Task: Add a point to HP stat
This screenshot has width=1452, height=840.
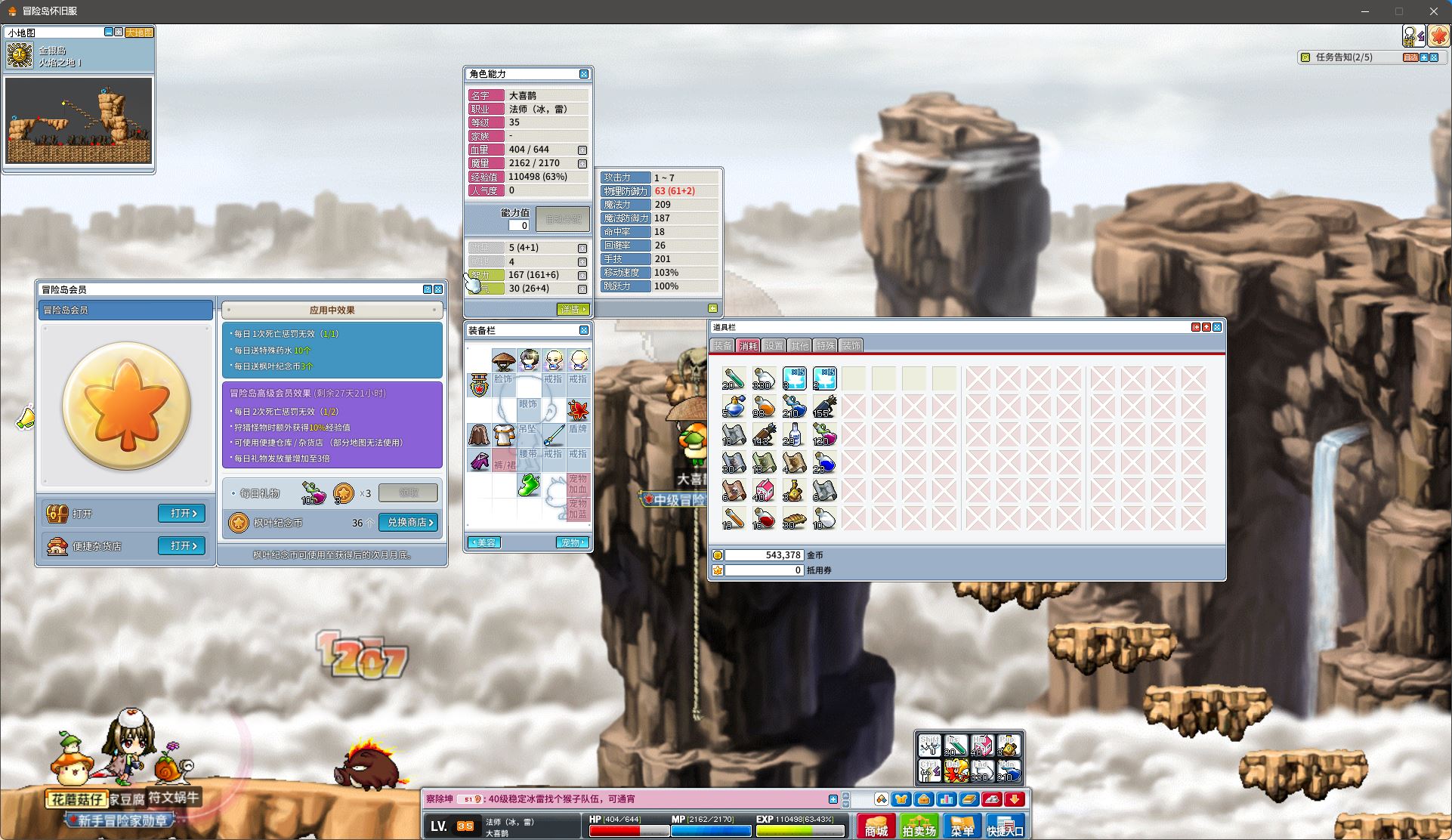Action: coord(582,150)
